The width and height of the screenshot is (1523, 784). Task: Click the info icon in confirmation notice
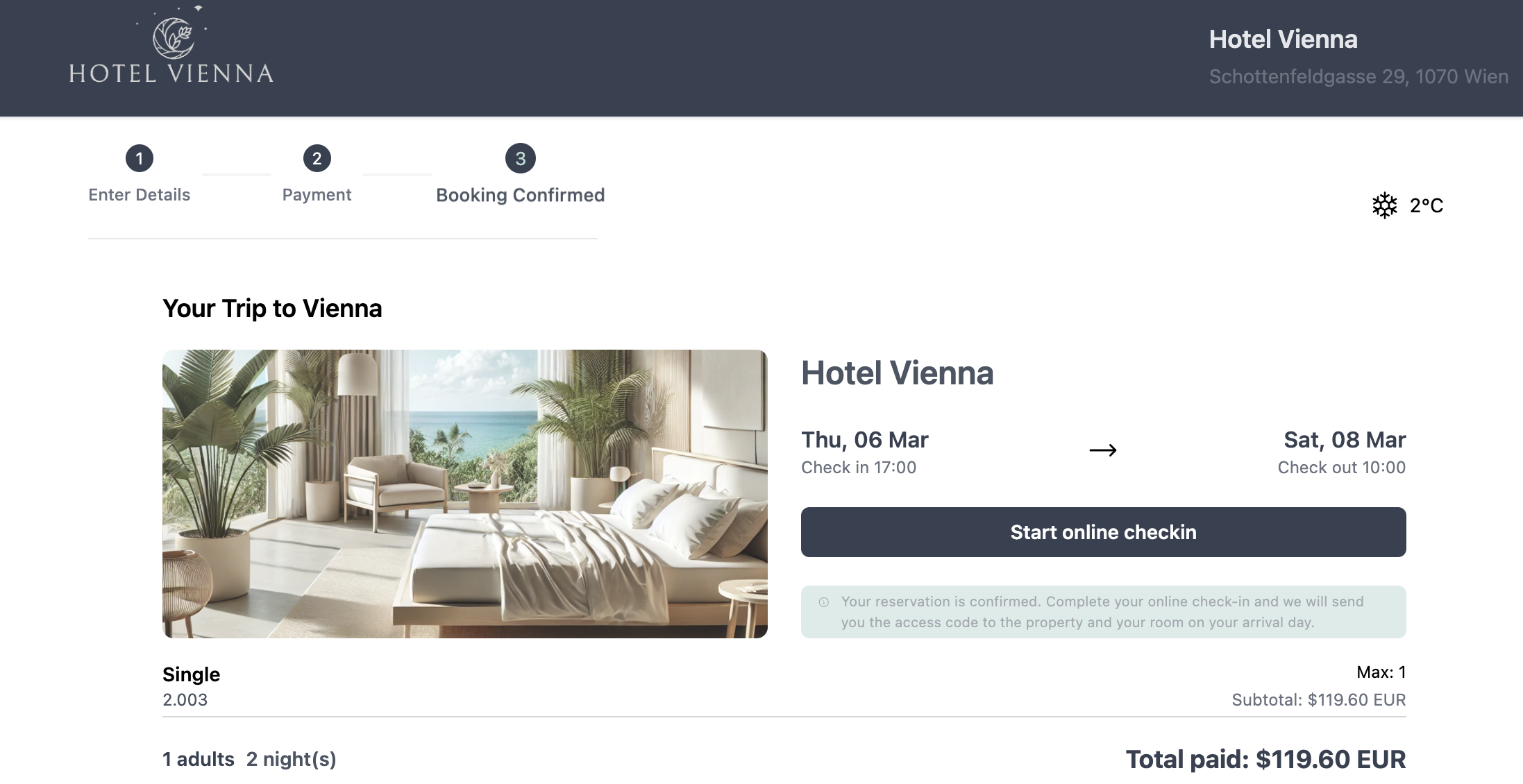click(x=824, y=602)
